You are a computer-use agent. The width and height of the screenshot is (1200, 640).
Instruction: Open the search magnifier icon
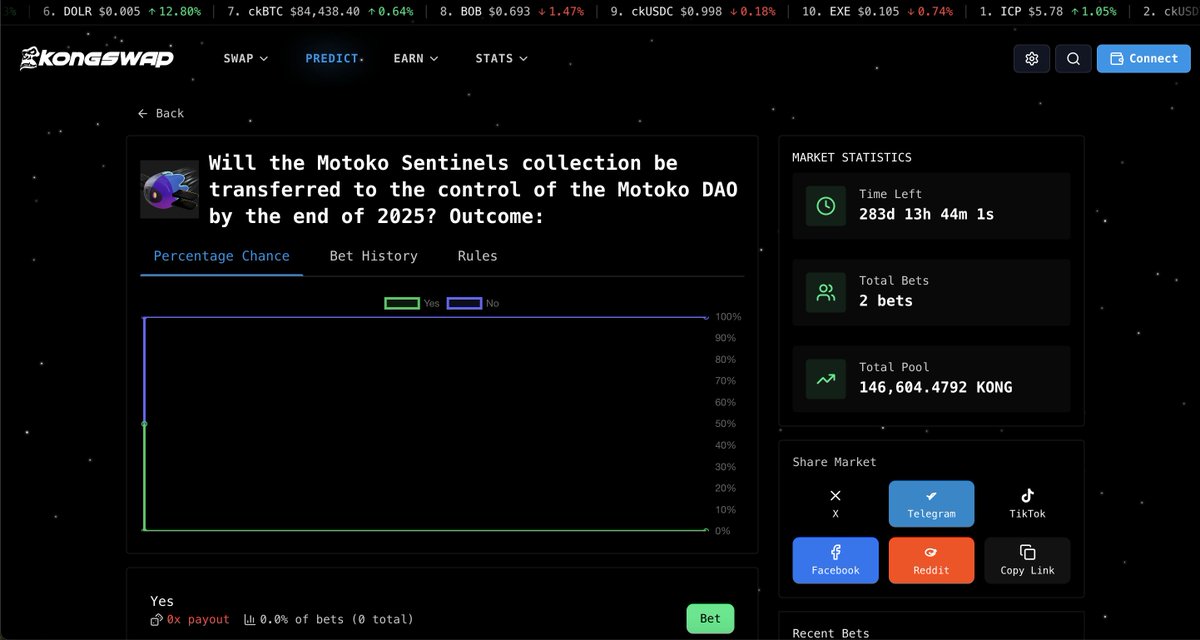pos(1073,58)
